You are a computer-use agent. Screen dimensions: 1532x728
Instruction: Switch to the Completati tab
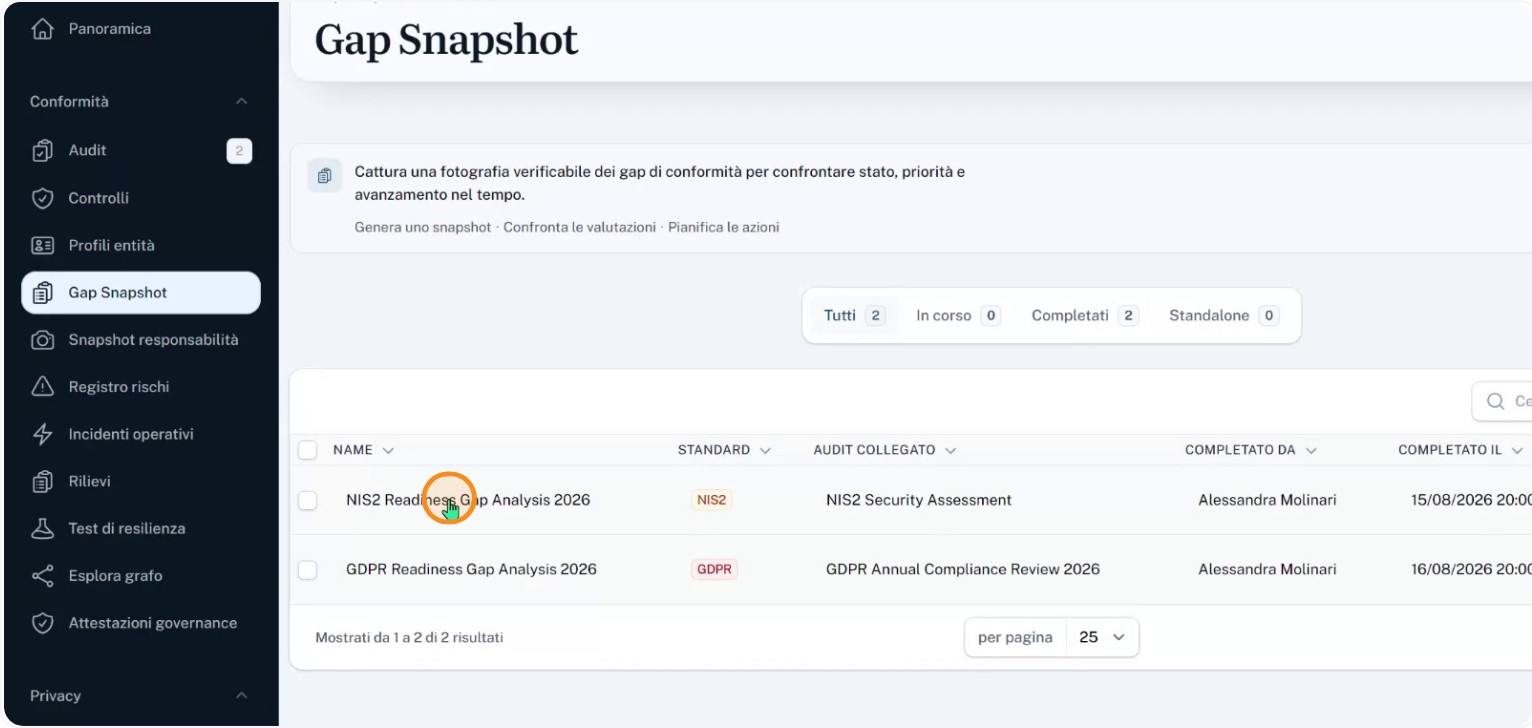click(x=1085, y=316)
